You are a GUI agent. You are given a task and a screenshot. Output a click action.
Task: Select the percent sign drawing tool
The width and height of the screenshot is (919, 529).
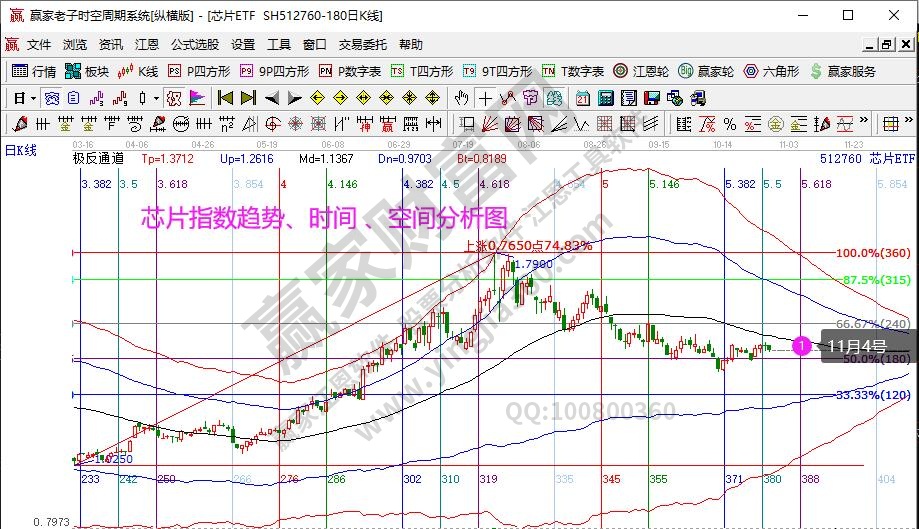pyautogui.click(x=730, y=124)
